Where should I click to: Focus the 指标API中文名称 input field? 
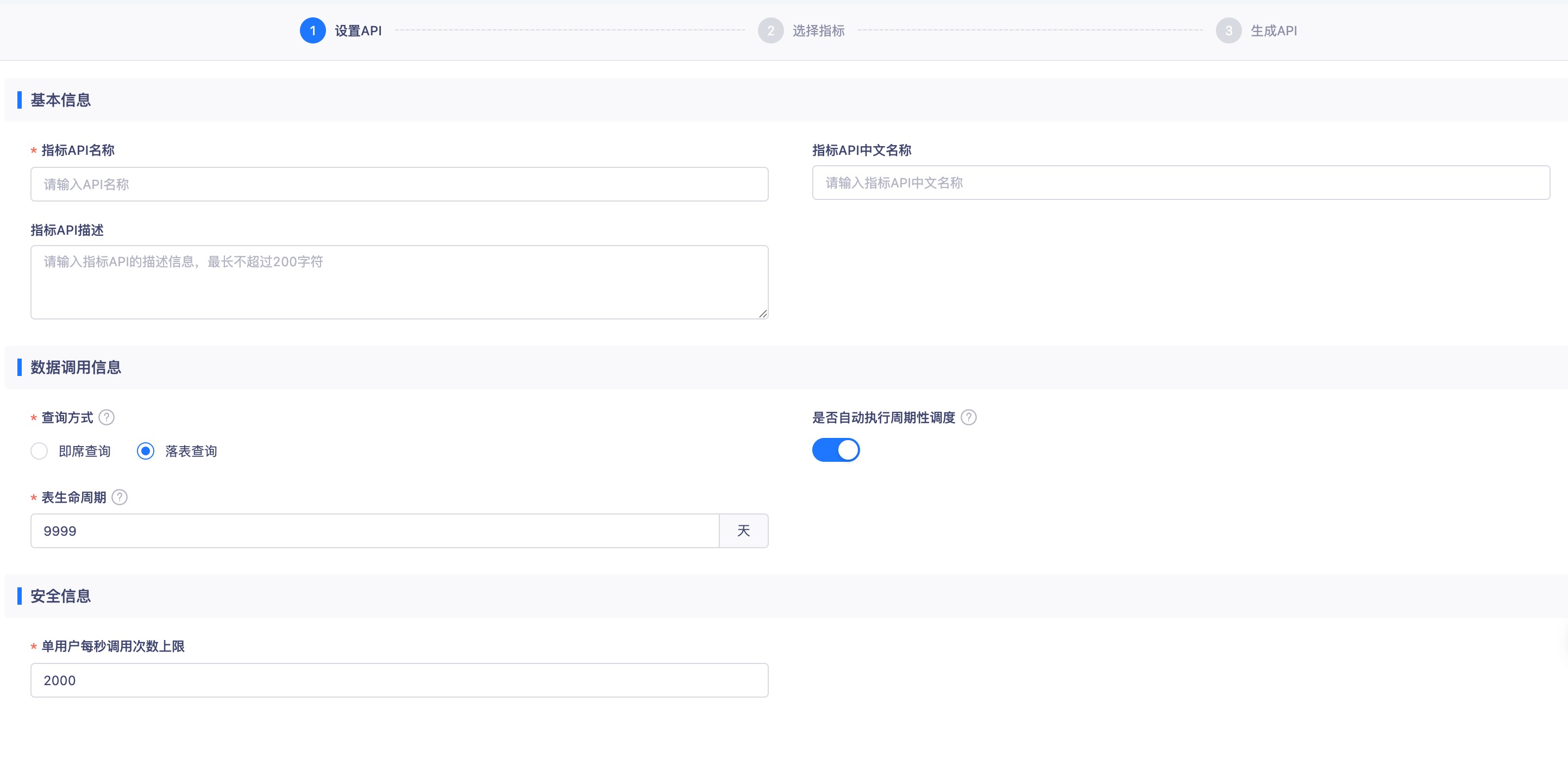pyautogui.click(x=1181, y=183)
